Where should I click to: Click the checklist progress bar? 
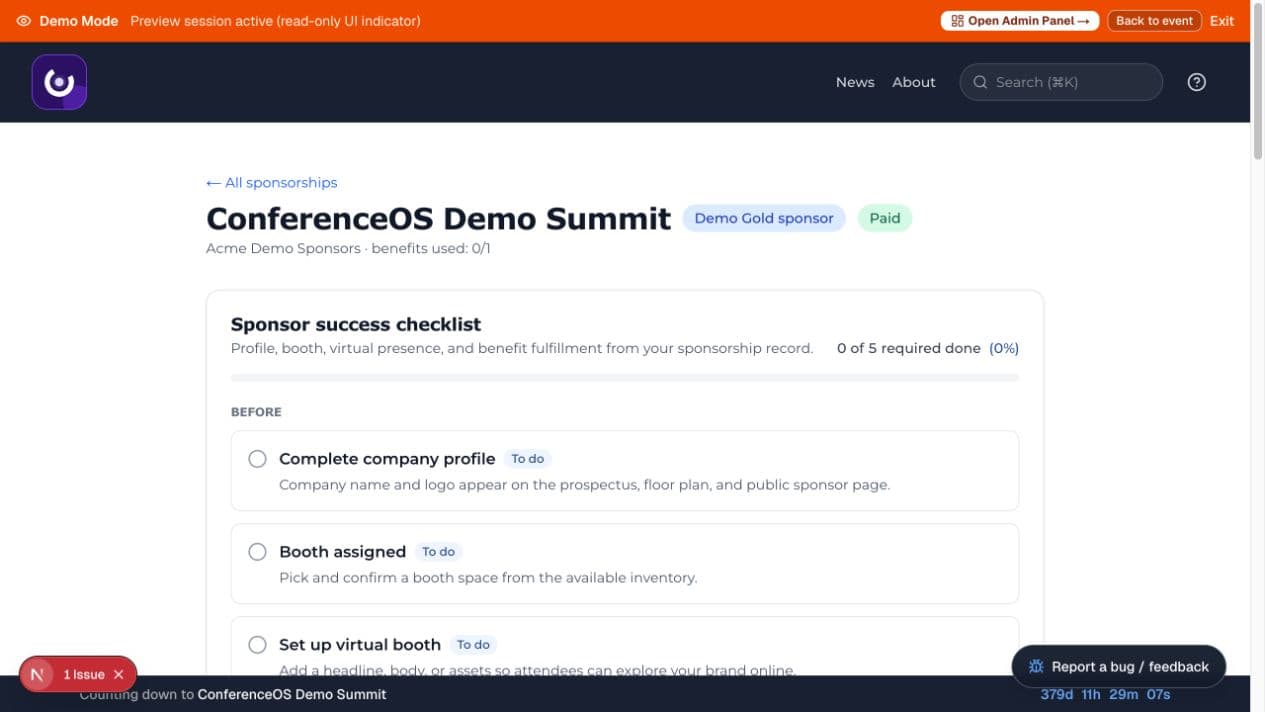(625, 378)
